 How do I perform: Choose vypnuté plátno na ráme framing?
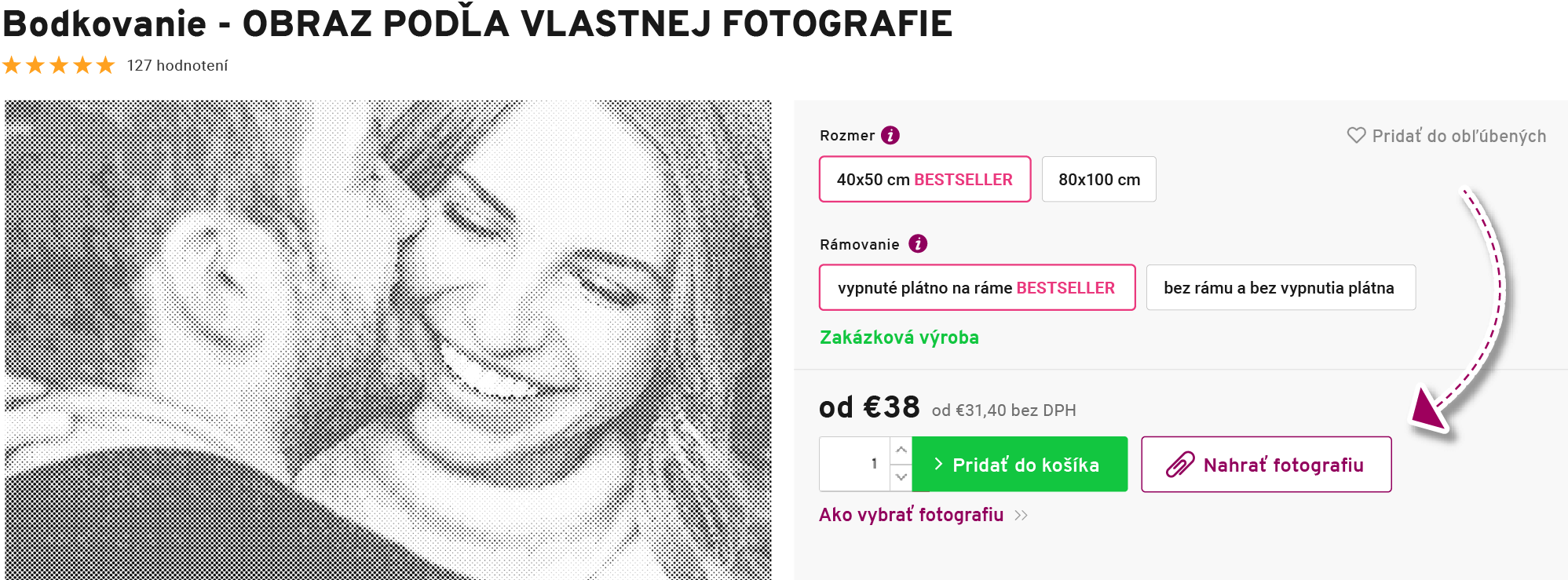point(977,287)
